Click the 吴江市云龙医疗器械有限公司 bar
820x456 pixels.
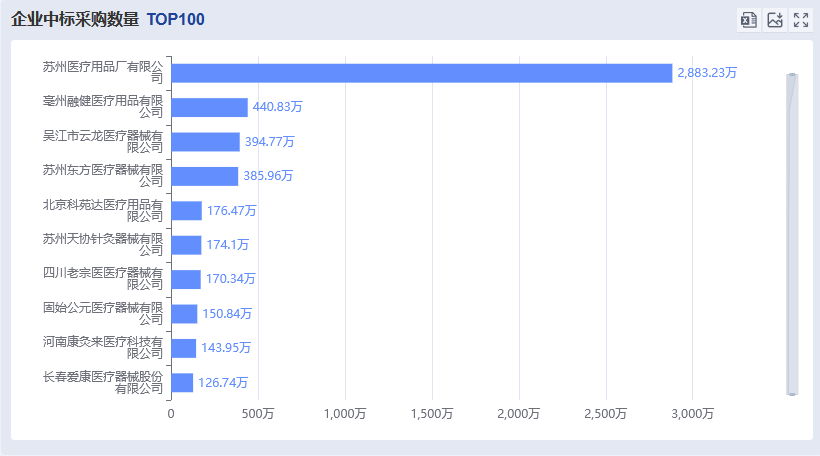pyautogui.click(x=205, y=142)
